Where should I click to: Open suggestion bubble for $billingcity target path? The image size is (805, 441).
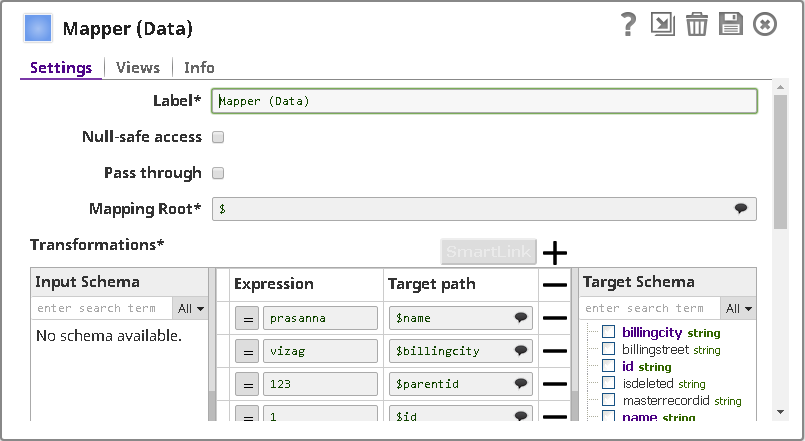click(x=521, y=351)
